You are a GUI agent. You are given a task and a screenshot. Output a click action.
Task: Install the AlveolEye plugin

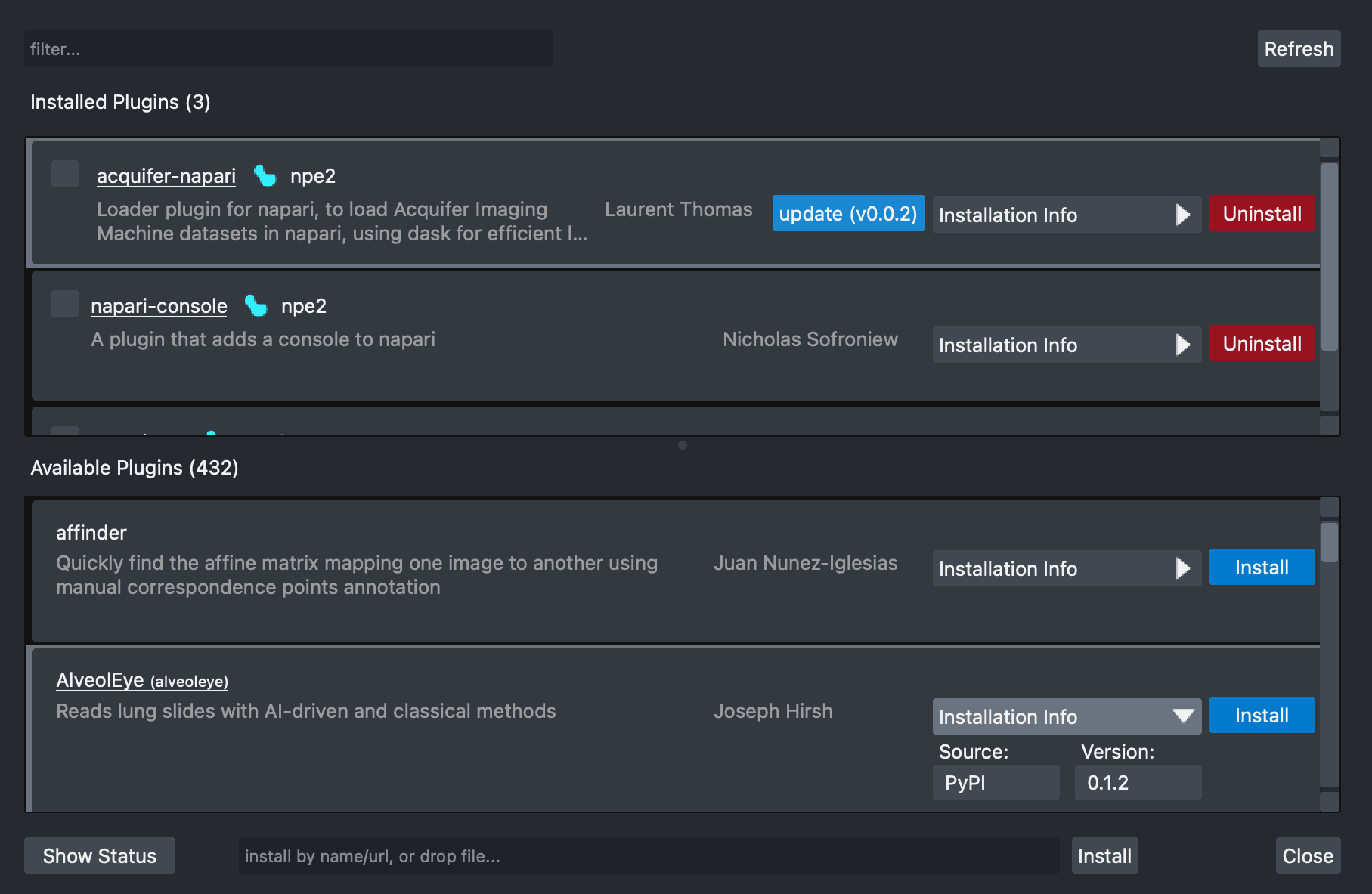(x=1261, y=715)
